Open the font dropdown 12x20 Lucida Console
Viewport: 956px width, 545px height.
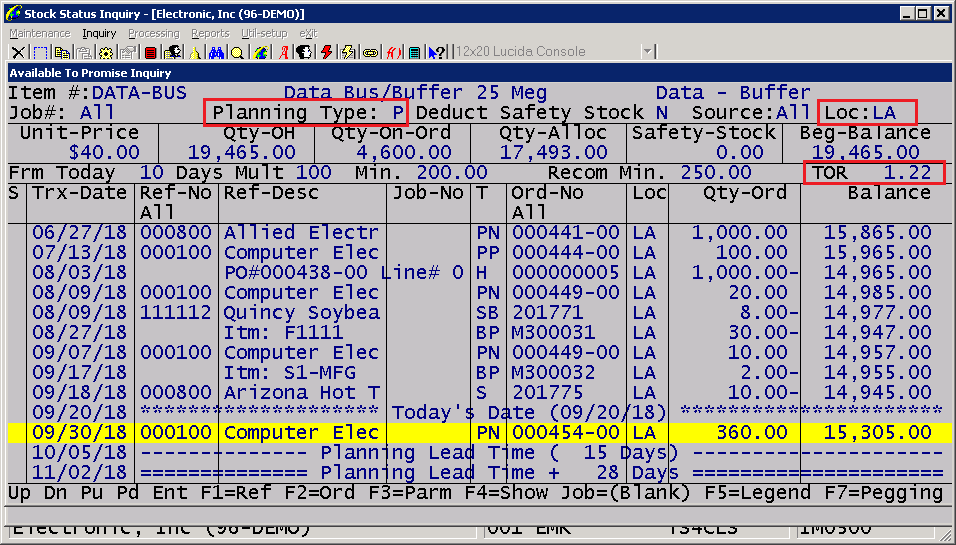(648, 52)
